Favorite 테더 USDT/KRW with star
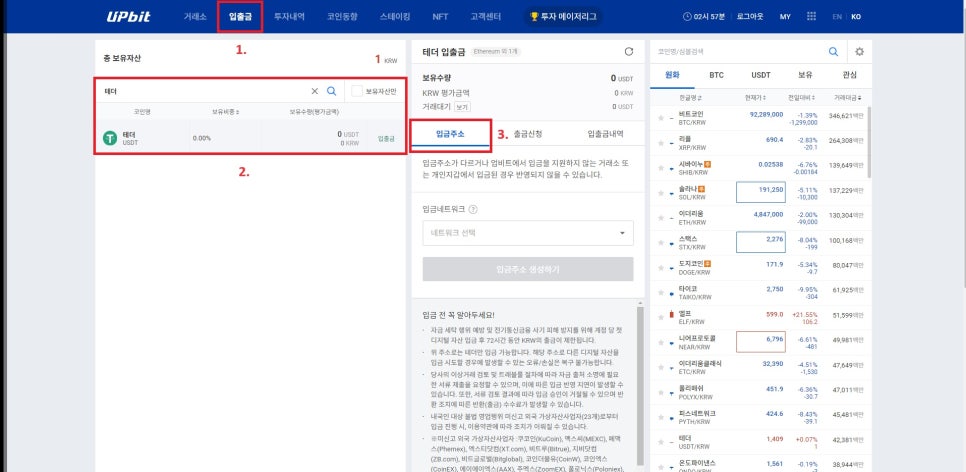 pyautogui.click(x=660, y=442)
